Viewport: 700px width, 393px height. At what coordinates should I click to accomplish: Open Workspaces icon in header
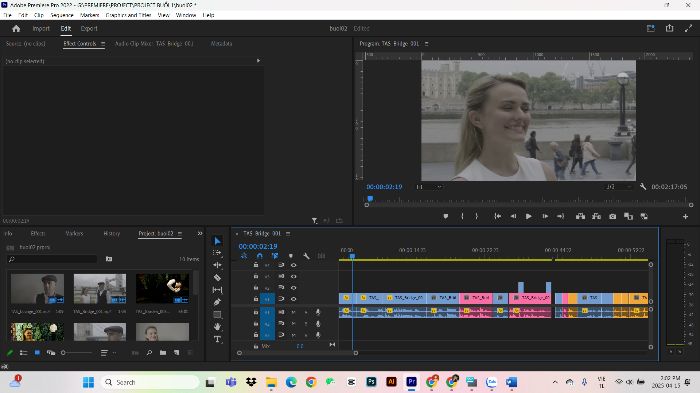pos(650,28)
